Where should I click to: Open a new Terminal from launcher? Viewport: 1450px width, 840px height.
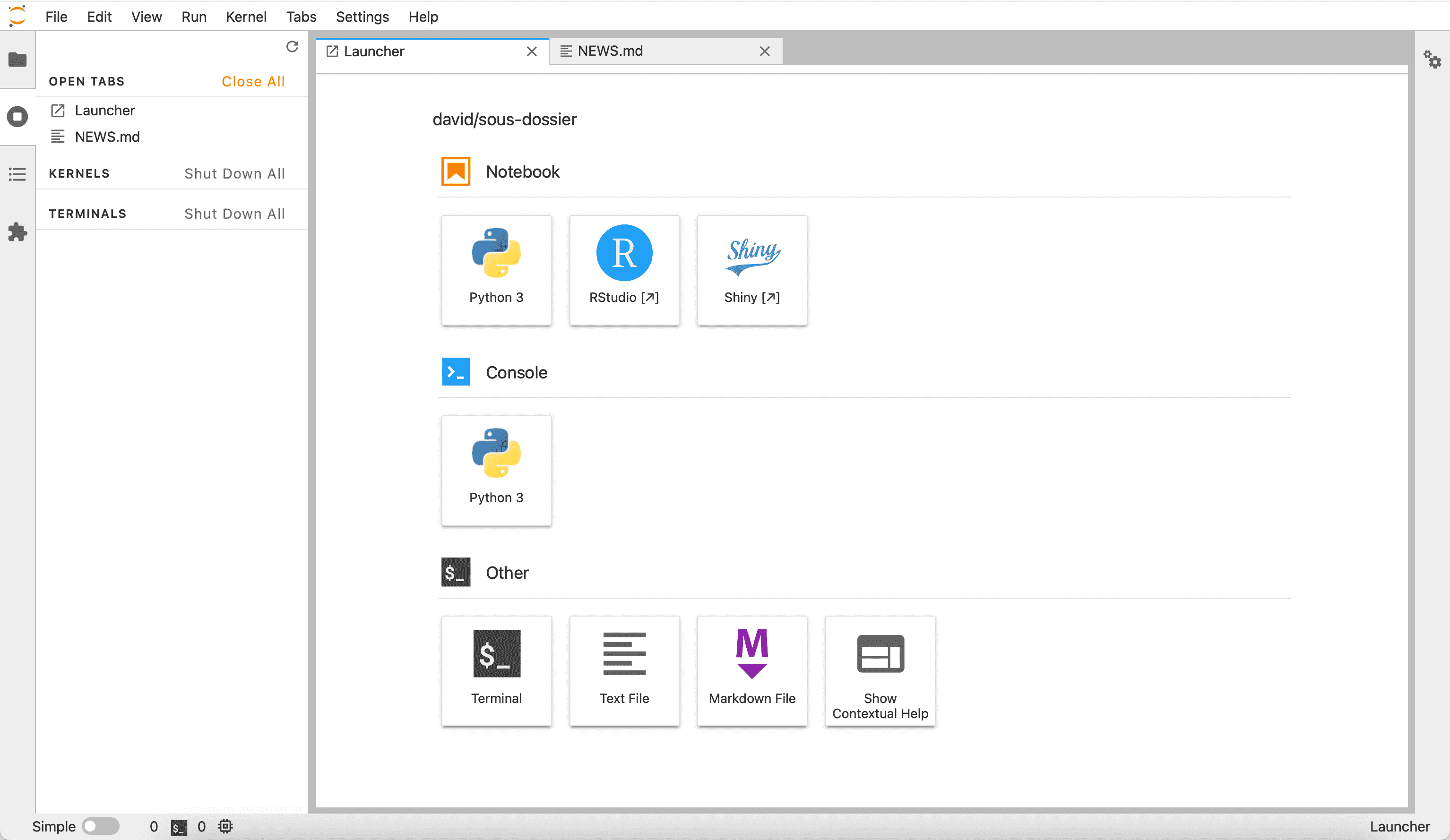(x=496, y=670)
